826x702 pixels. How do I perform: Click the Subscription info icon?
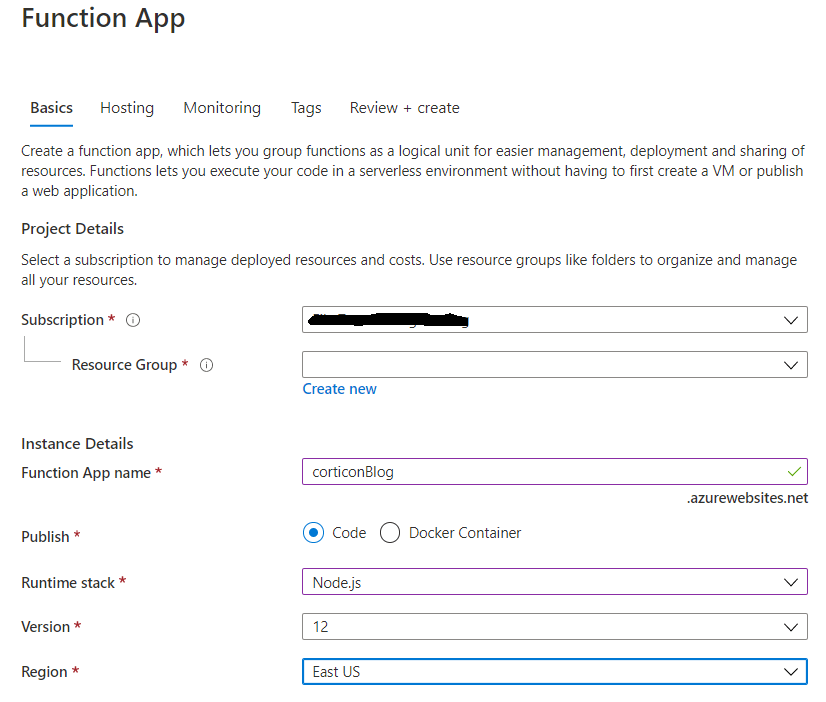pyautogui.click(x=133, y=321)
